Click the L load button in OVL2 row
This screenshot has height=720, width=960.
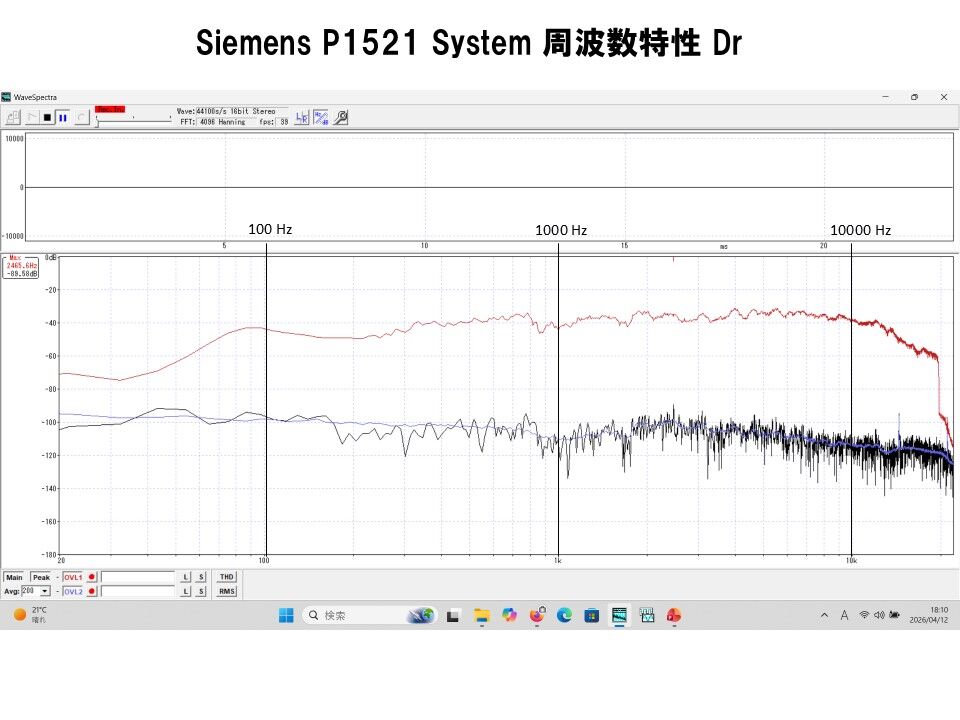pyautogui.click(x=186, y=591)
